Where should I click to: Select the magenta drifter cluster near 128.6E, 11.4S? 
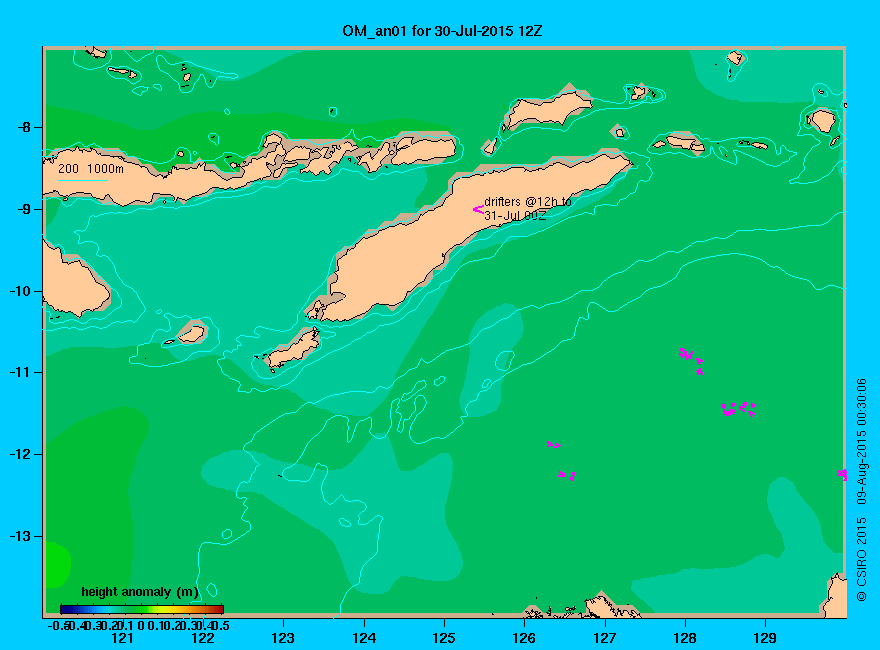pos(738,409)
